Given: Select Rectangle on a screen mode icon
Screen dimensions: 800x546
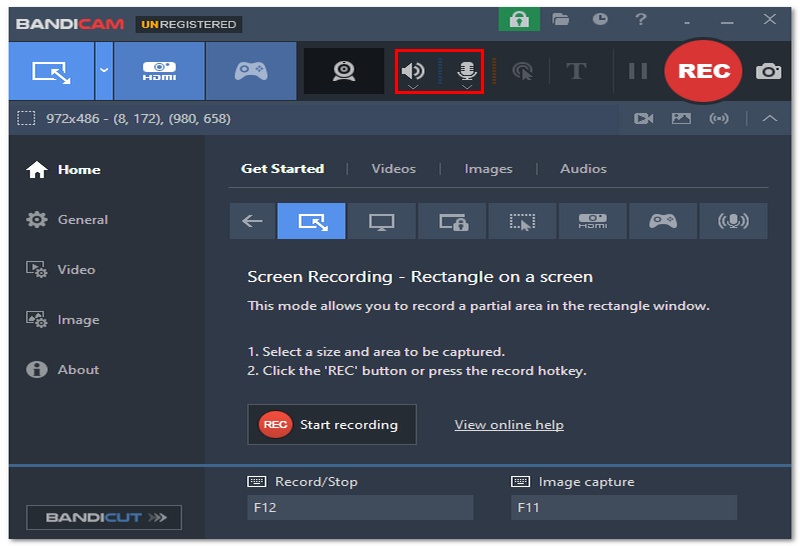Looking at the screenshot, I should pyautogui.click(x=311, y=221).
